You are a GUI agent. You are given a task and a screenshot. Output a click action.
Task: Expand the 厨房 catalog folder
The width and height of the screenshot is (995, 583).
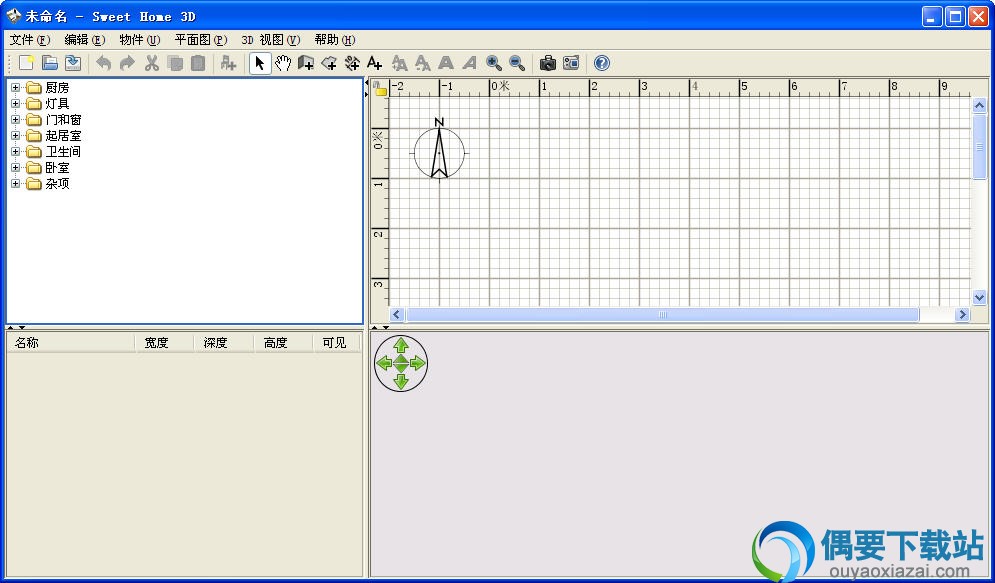tap(16, 88)
